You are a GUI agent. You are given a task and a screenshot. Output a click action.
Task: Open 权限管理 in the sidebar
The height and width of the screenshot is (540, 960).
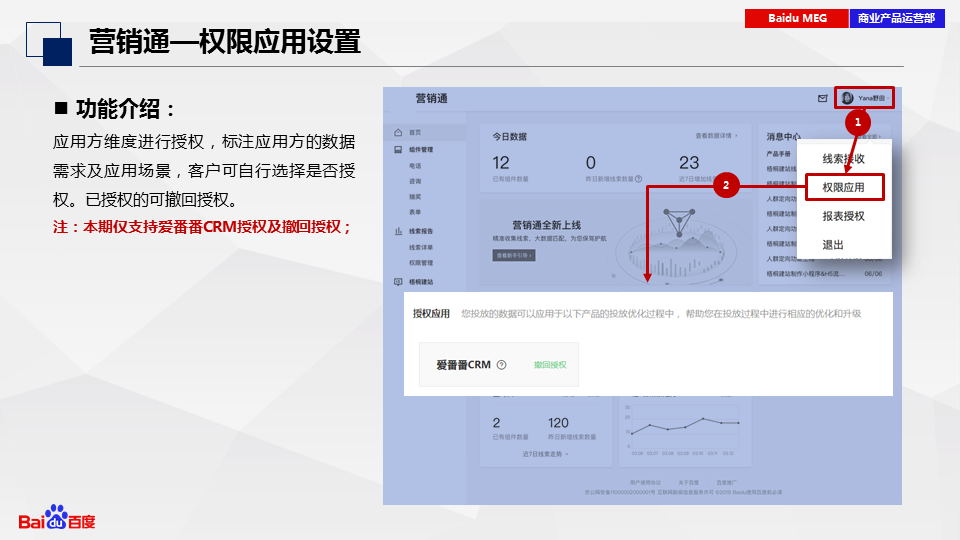[x=421, y=263]
